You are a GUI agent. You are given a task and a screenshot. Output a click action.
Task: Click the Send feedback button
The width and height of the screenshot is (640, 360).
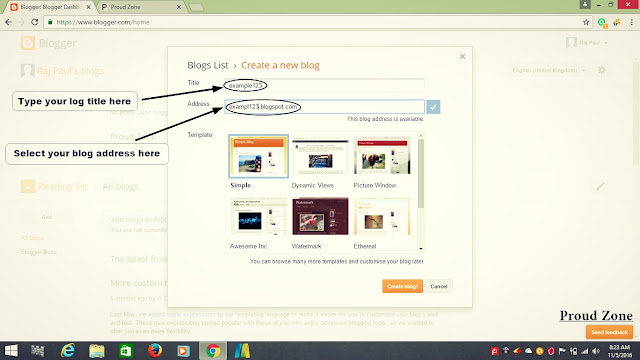[609, 332]
